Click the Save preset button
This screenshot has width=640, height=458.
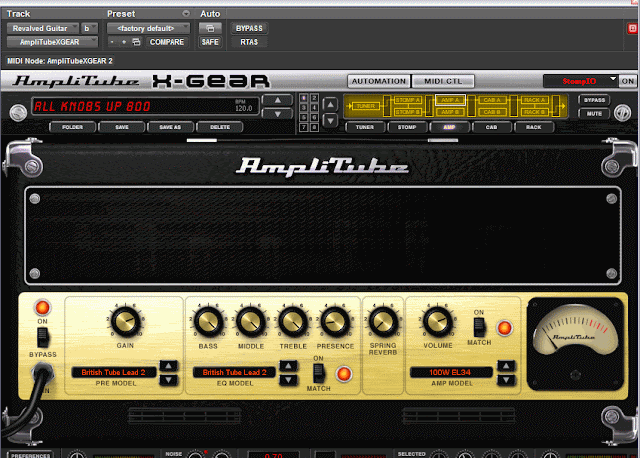pyautogui.click(x=122, y=127)
